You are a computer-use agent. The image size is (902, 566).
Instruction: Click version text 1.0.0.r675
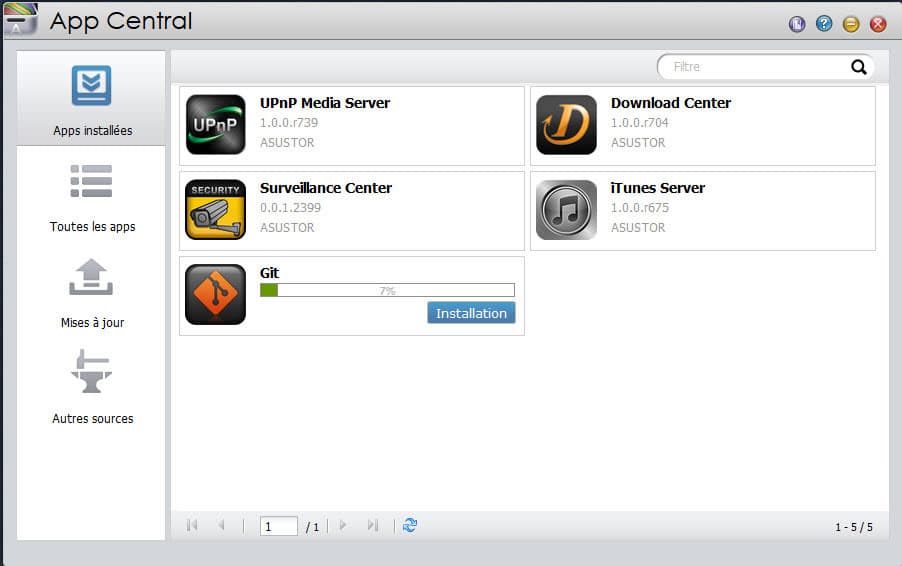(640, 208)
